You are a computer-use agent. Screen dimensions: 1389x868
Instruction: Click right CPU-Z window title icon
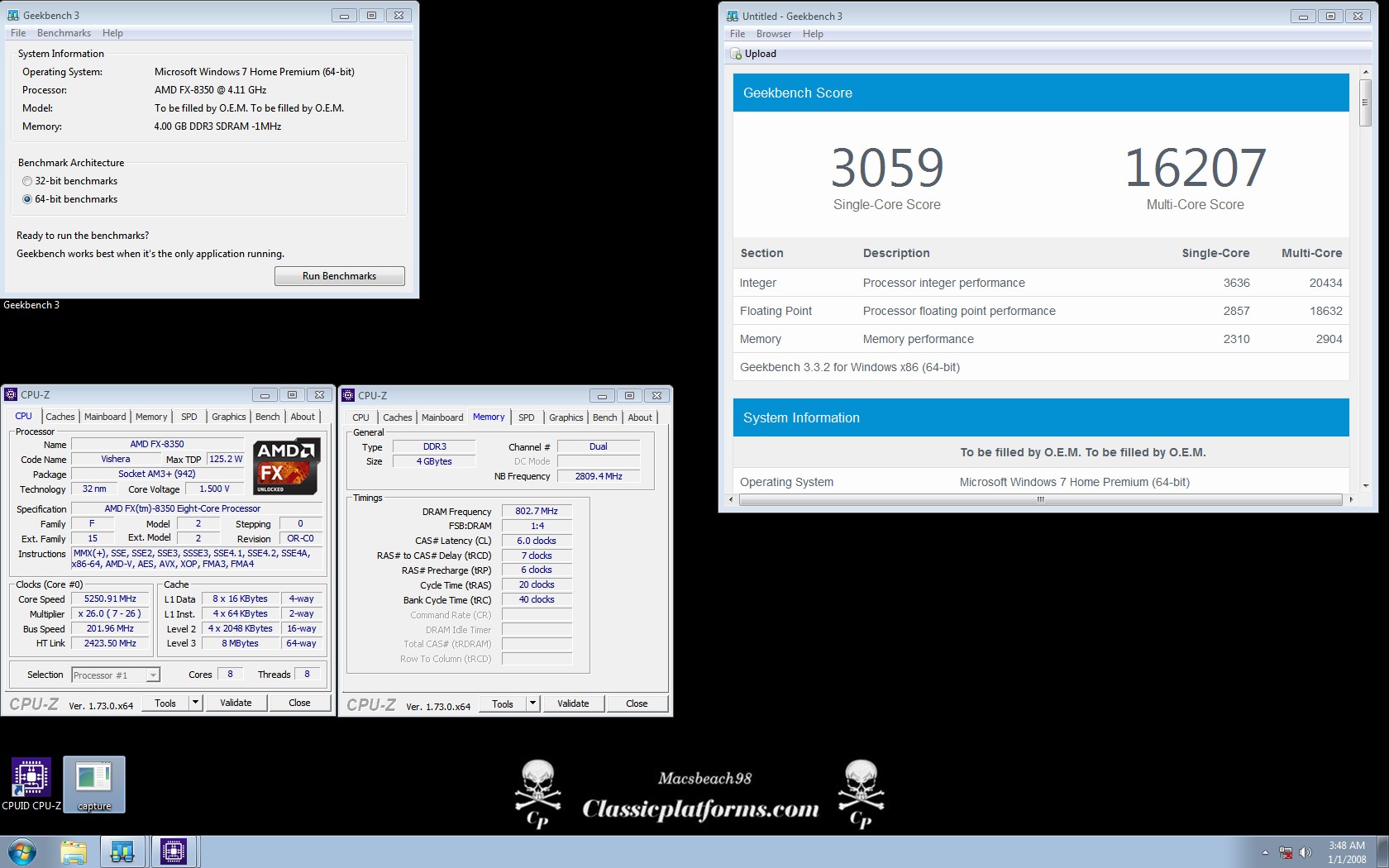pyautogui.click(x=348, y=395)
